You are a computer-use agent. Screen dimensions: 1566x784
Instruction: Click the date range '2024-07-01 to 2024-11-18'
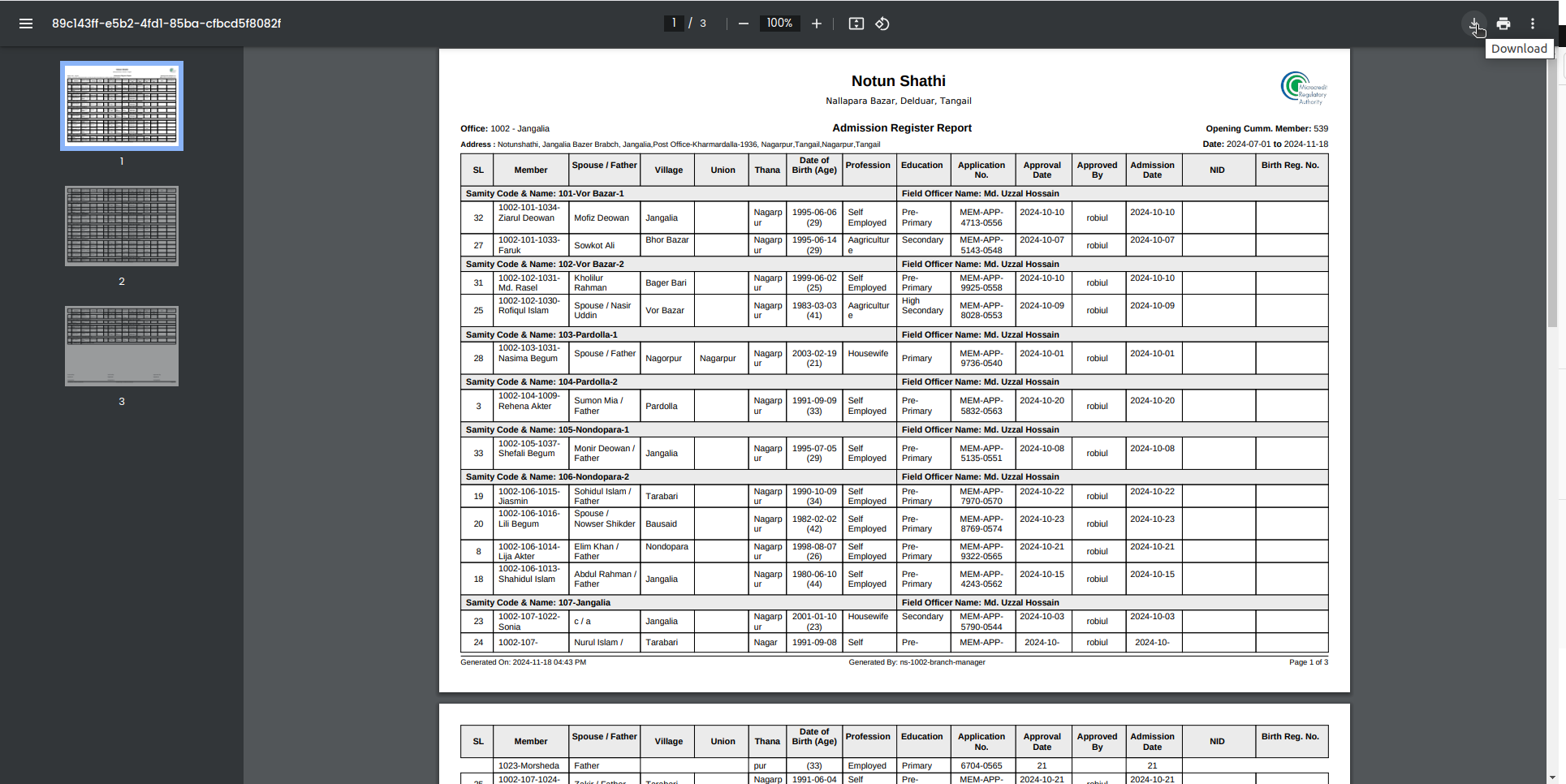pos(1277,144)
